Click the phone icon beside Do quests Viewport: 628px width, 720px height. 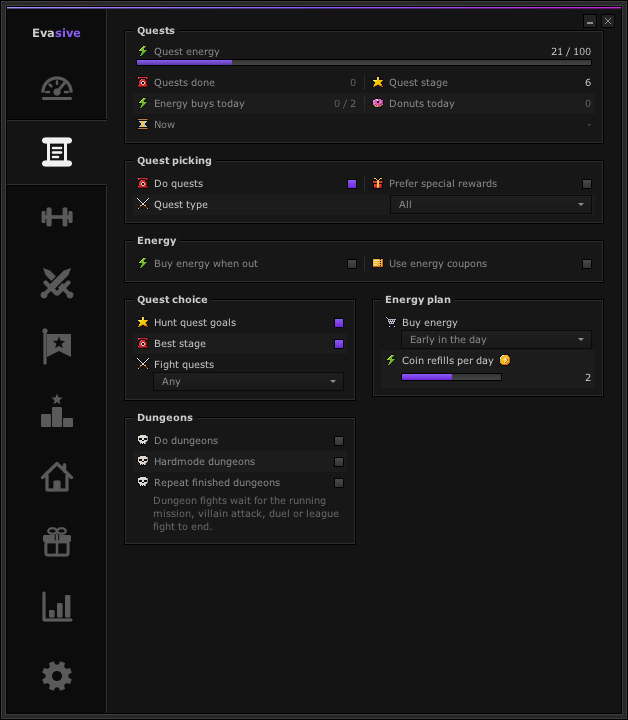[x=143, y=183]
